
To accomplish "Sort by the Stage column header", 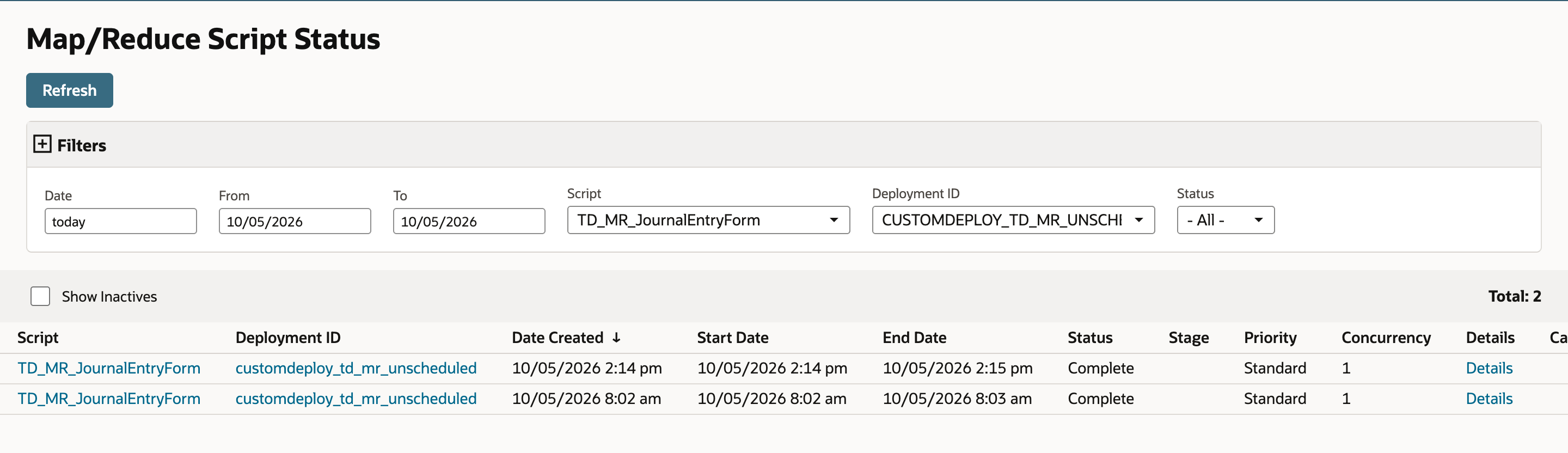I will [x=1189, y=338].
